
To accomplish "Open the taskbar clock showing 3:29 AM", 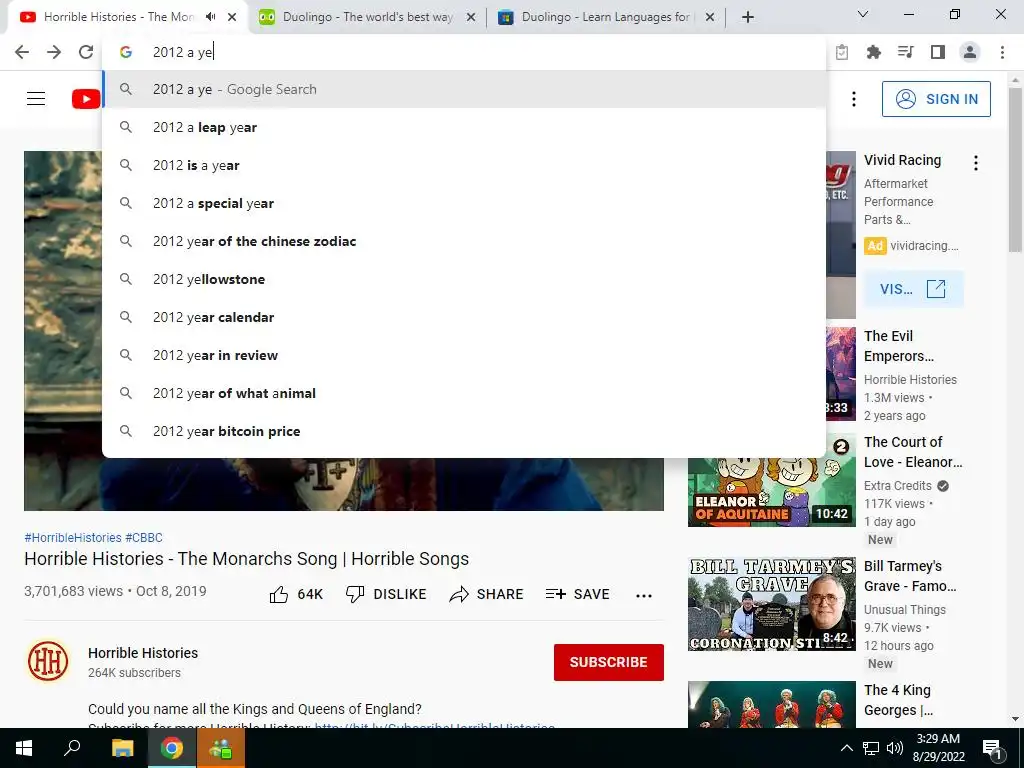I will 938,748.
